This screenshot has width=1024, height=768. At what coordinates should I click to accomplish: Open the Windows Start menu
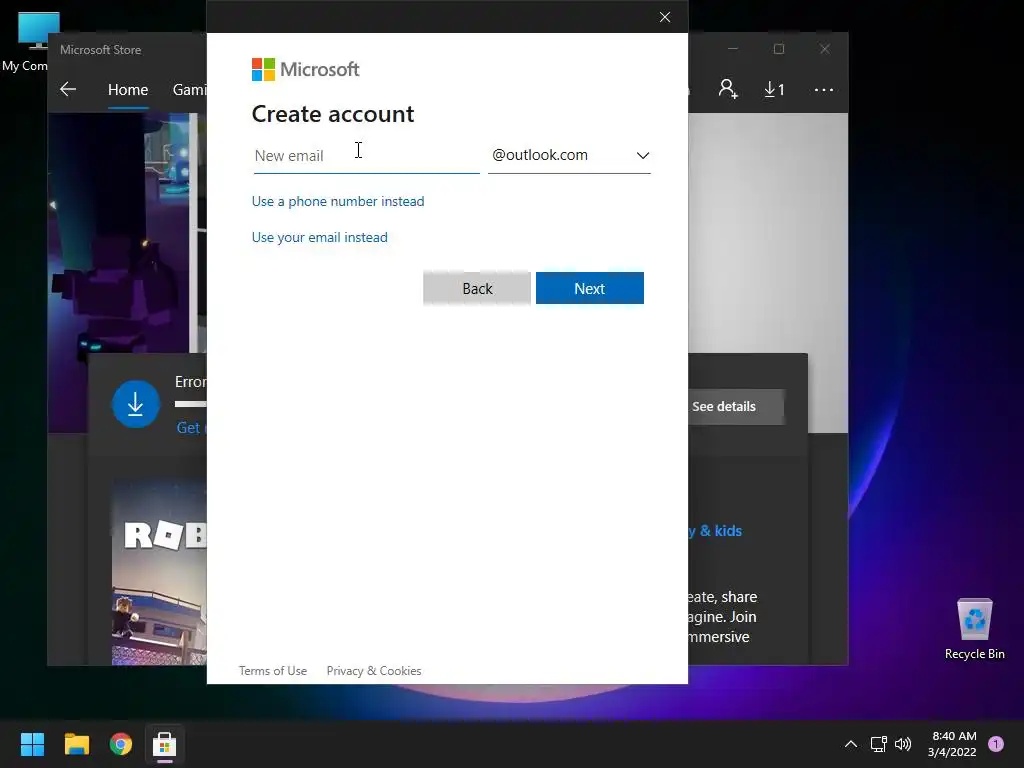tap(32, 744)
